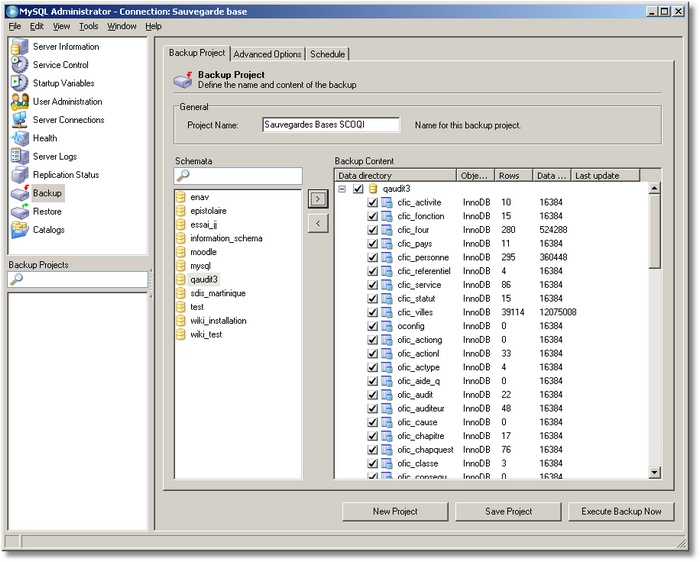Image resolution: width=700 pixels, height=562 pixels.
Task: Click the Backup Content scrollbar down arrow
Action: (654, 472)
